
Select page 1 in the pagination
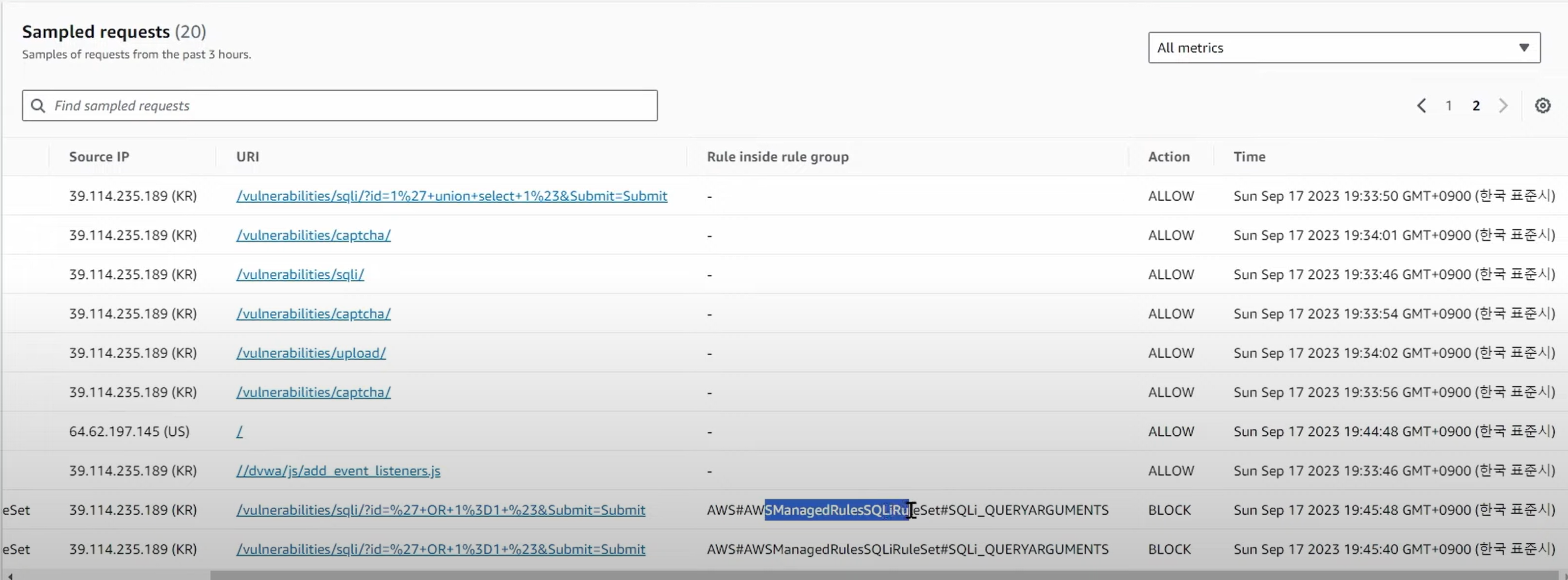(x=1449, y=106)
